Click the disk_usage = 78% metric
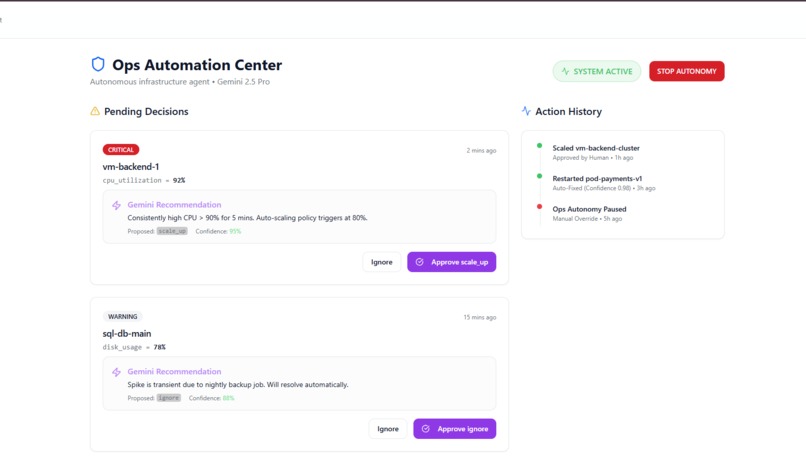 [134, 347]
